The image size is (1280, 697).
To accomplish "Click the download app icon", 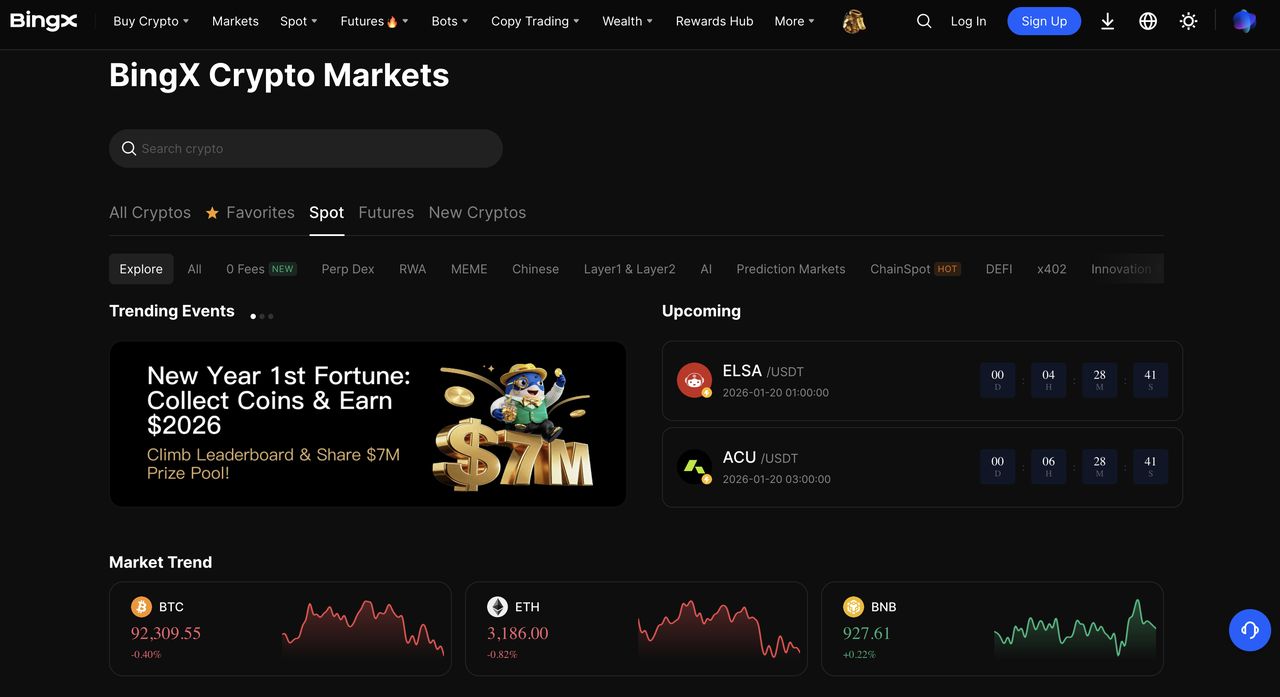I will [1107, 21].
